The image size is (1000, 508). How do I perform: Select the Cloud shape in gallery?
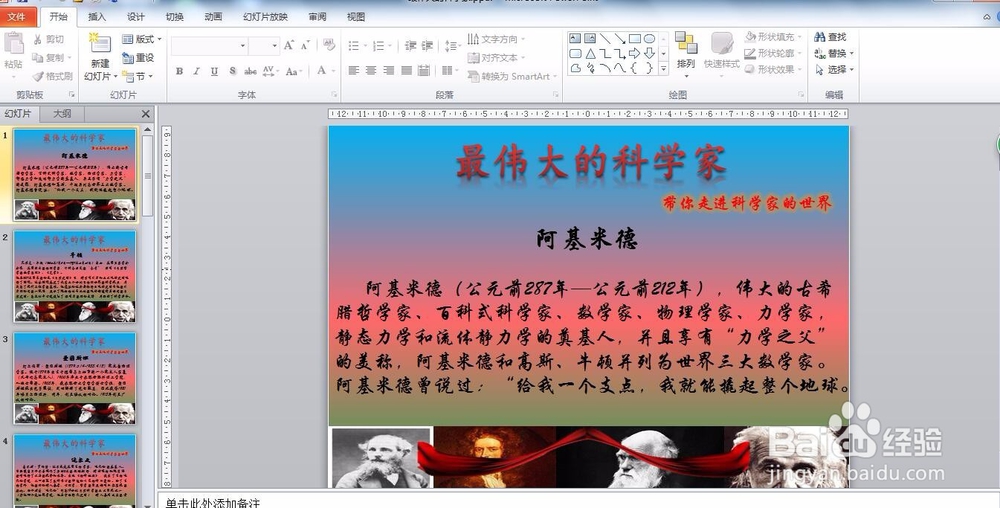click(575, 68)
